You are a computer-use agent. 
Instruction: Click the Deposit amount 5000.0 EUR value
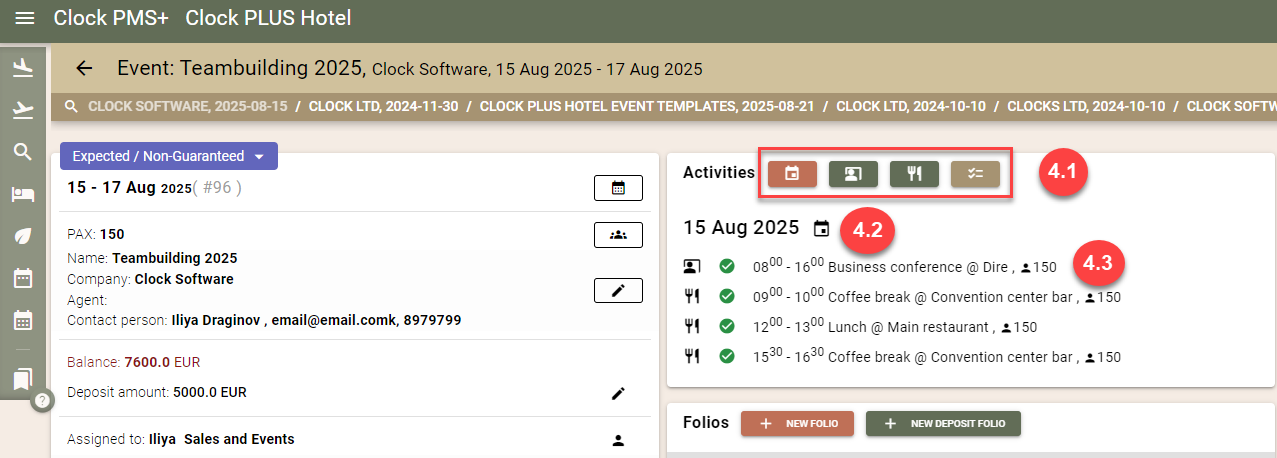coord(210,392)
